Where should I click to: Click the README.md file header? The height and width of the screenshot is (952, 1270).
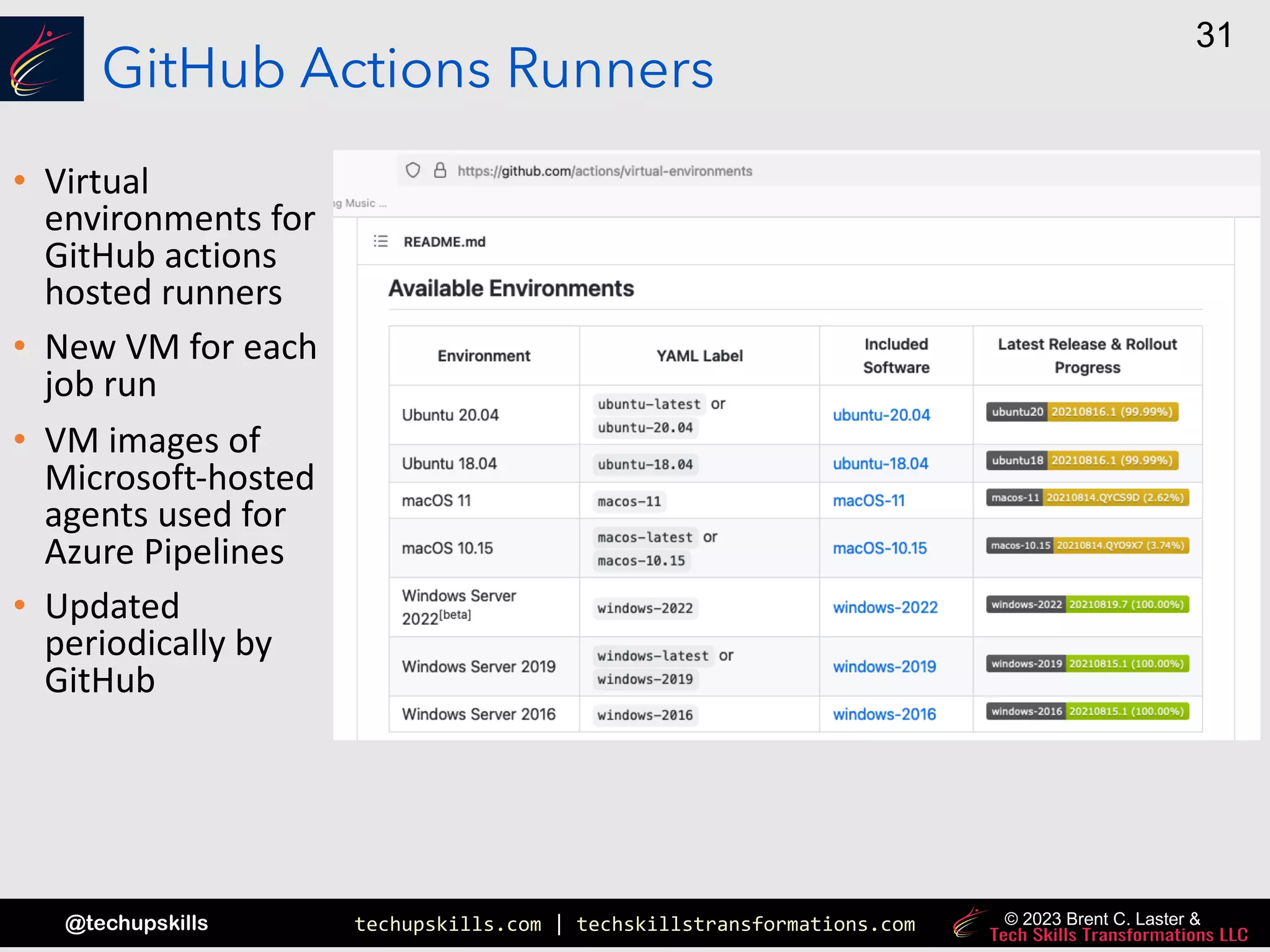click(x=444, y=242)
